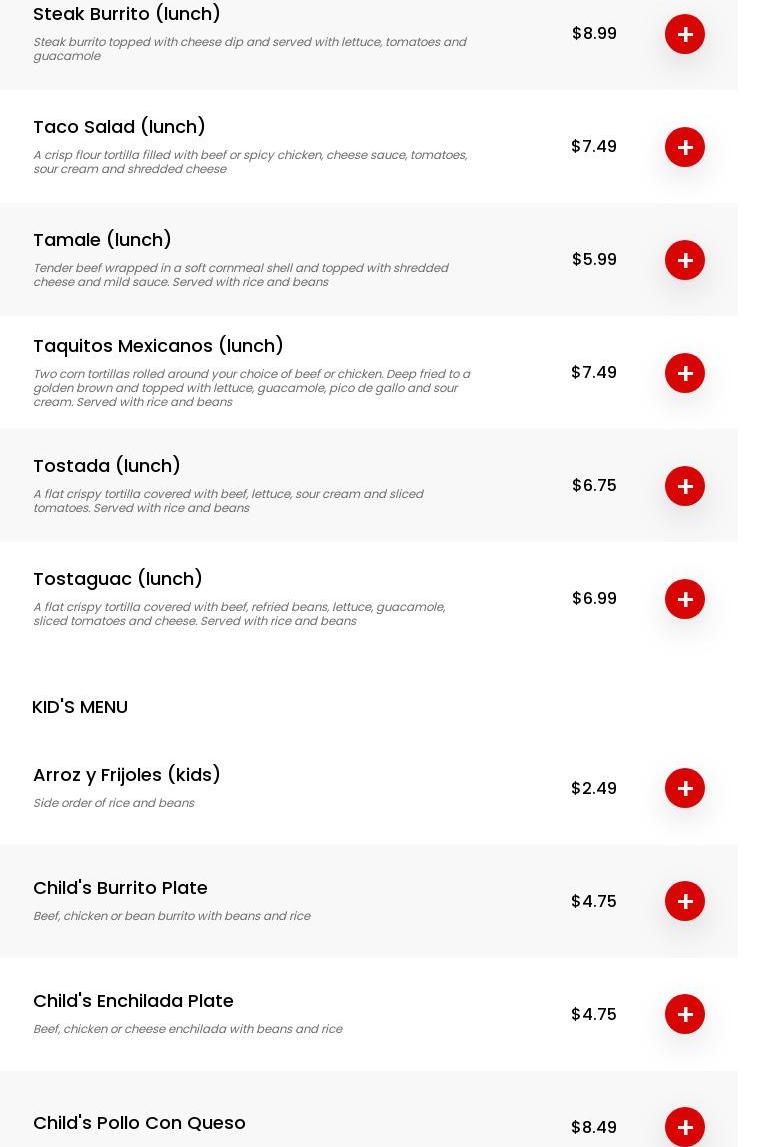The width and height of the screenshot is (770, 1147).
Task: Add Taquitos Mexicanos (lunch) to cart
Action: tap(685, 373)
